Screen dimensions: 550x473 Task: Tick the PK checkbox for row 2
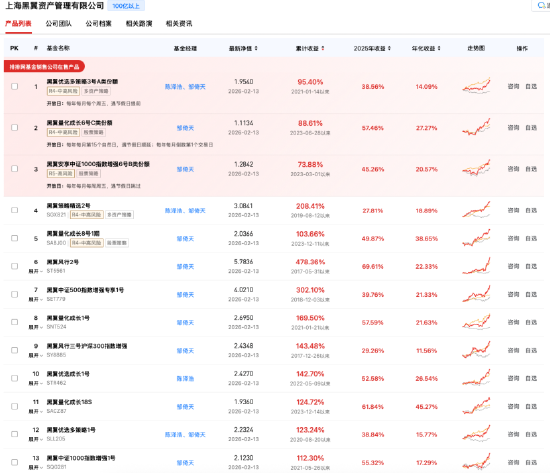coord(14,127)
